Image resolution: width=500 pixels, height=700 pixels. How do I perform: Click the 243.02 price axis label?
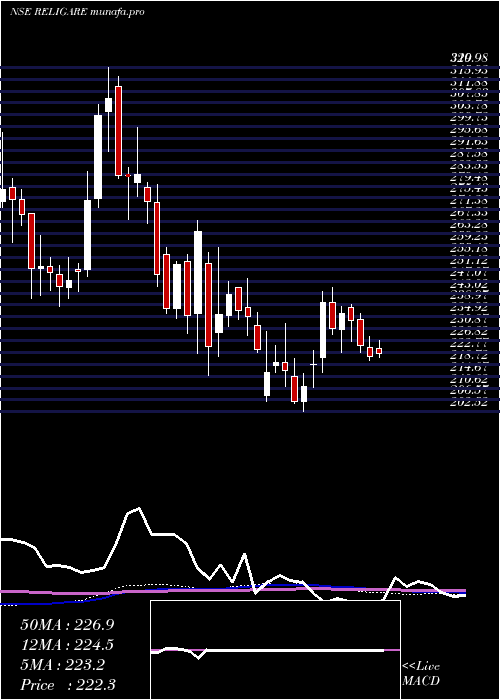point(468,287)
